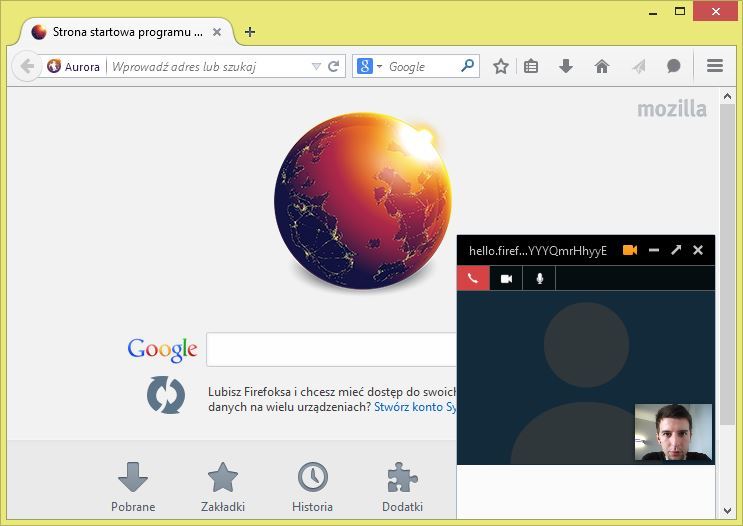Click the orange camera indicator in chat titlebar

tap(630, 250)
